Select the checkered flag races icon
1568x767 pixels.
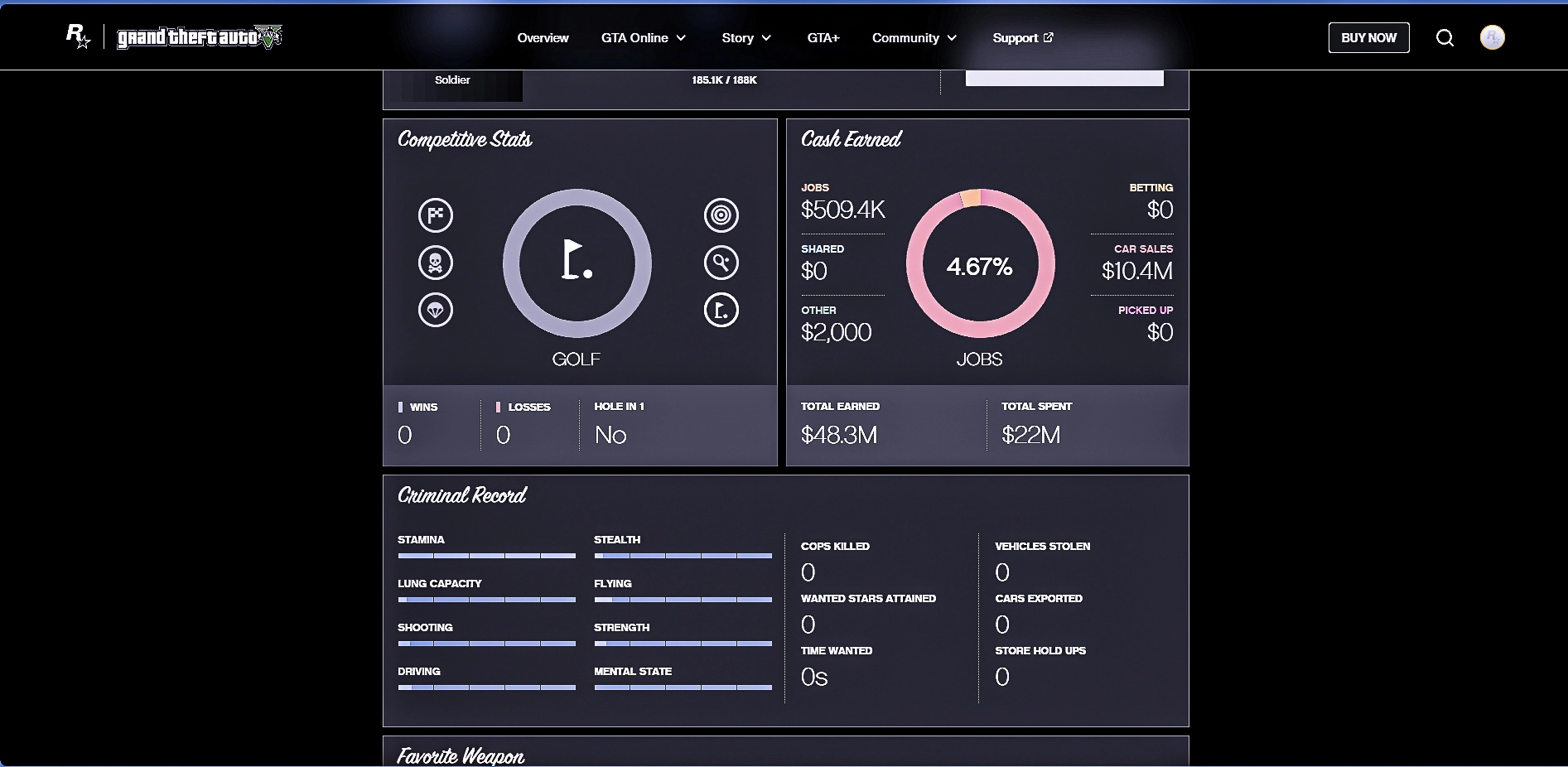436,215
